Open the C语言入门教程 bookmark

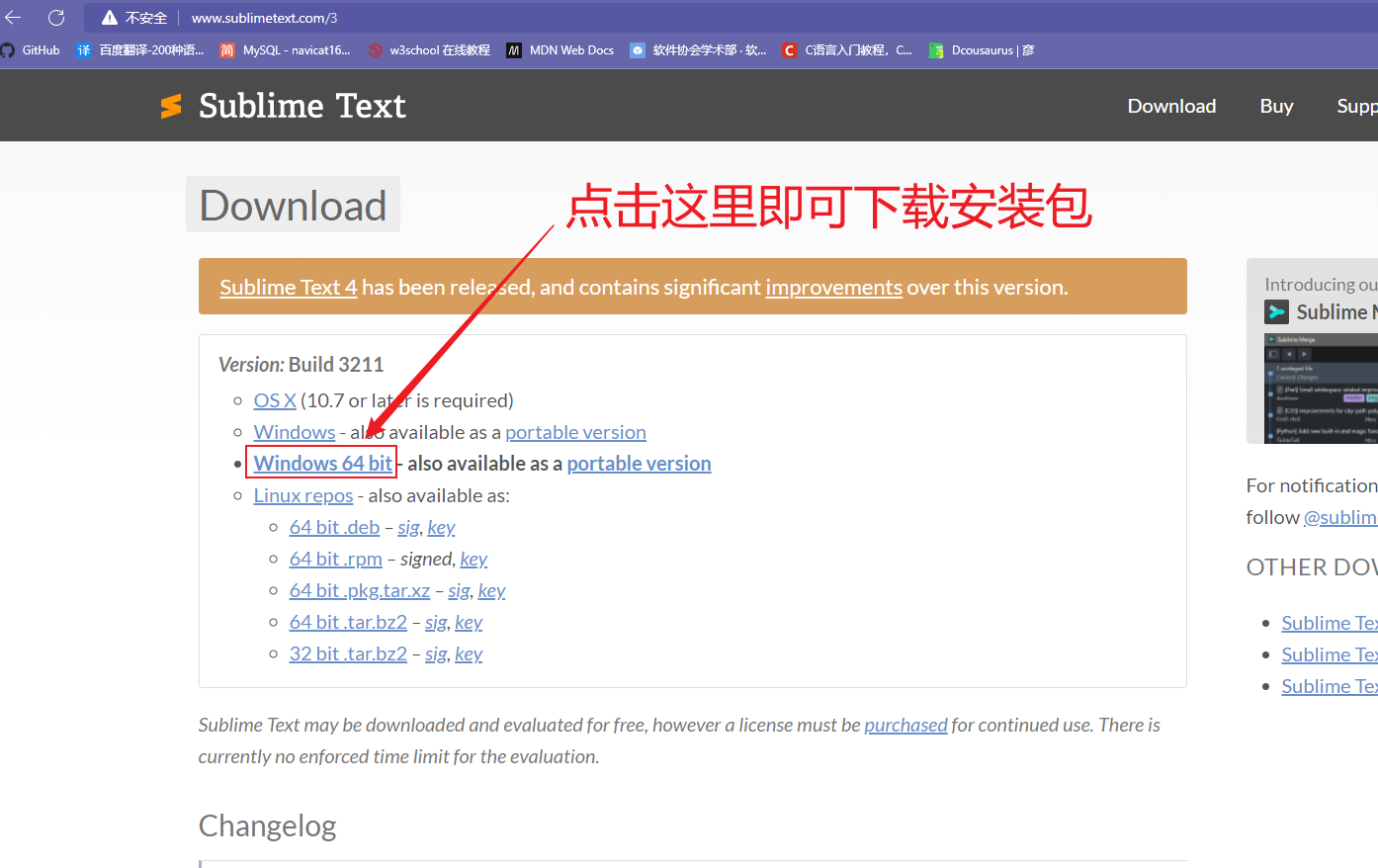[x=847, y=50]
